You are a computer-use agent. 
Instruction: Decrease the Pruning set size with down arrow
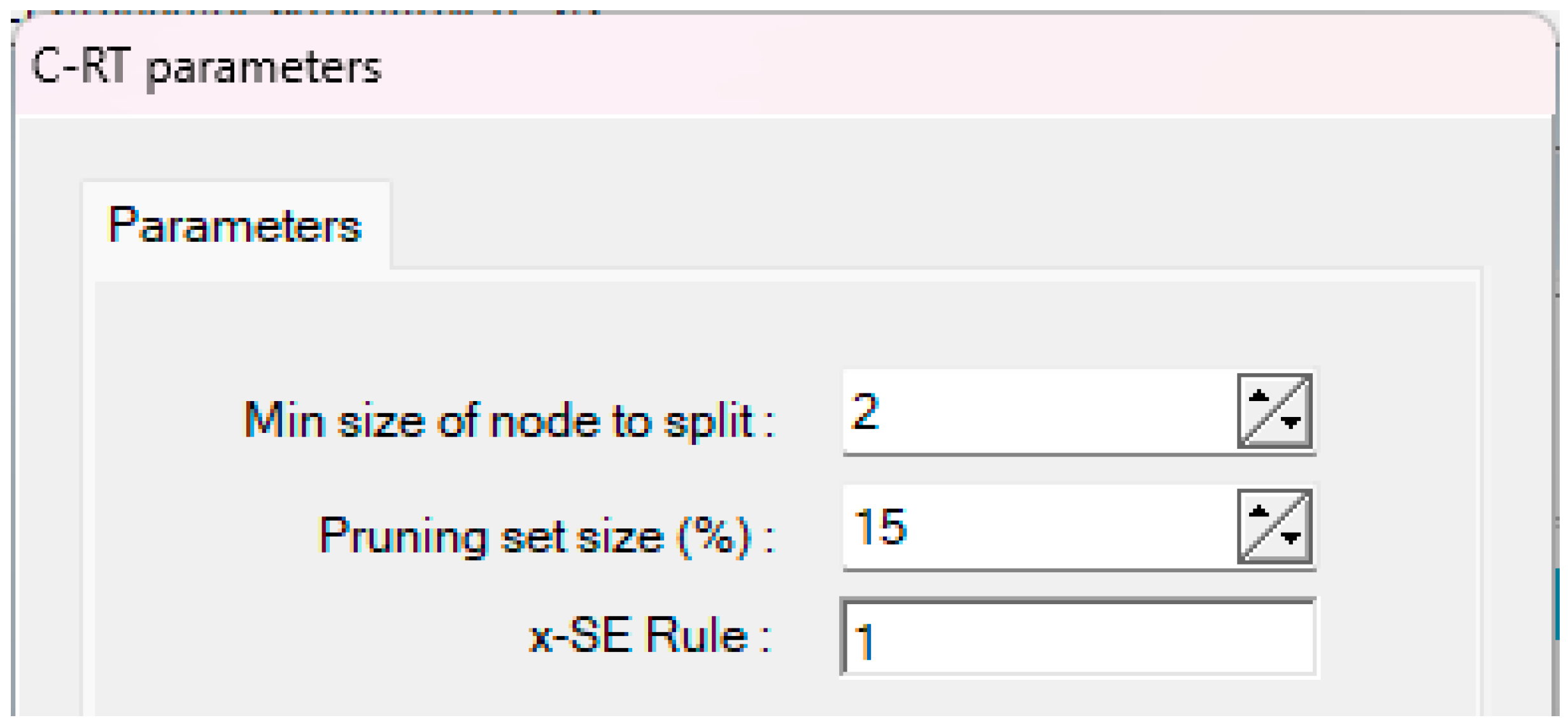pos(1290,539)
